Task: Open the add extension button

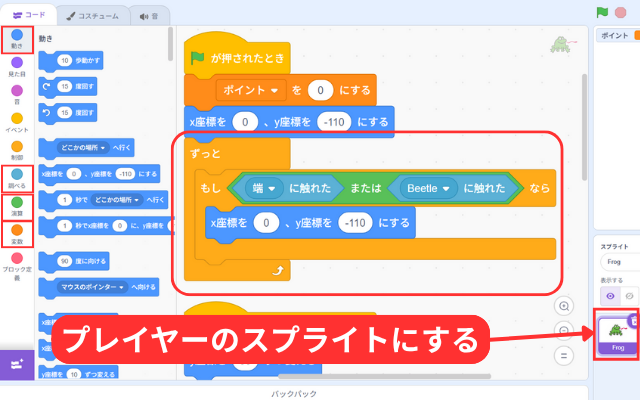Action: (x=17, y=364)
